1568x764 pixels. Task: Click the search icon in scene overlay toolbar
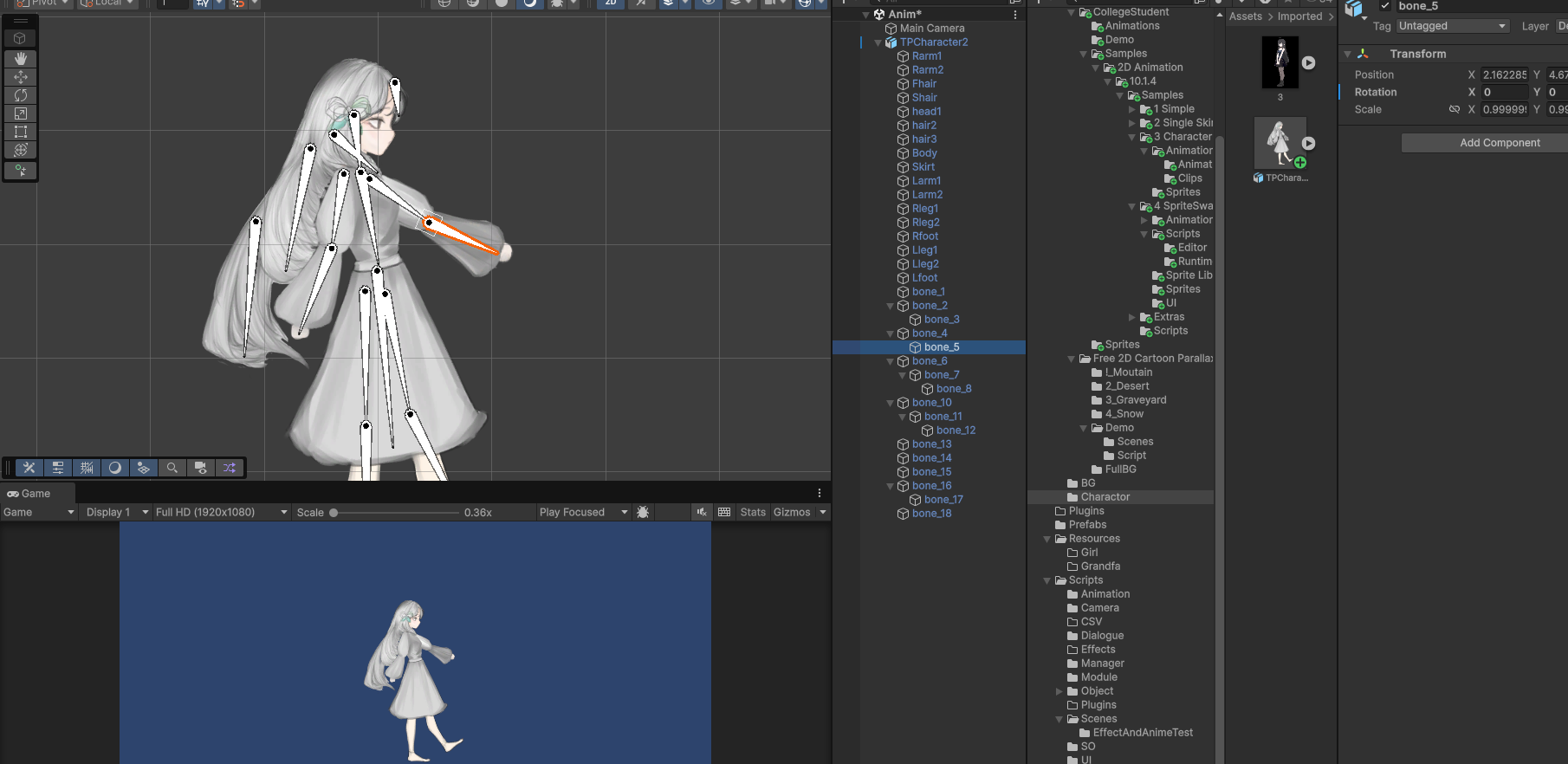[x=172, y=468]
